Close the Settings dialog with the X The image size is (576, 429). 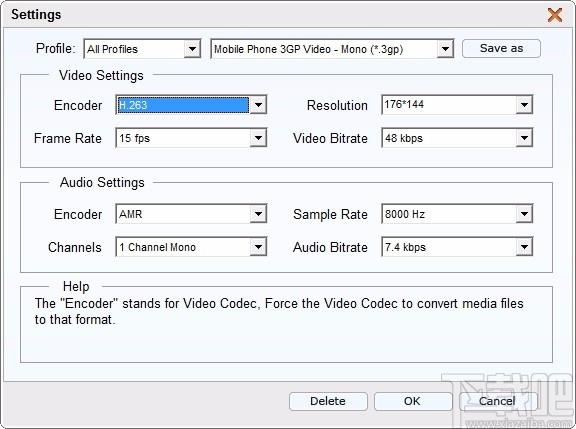[x=555, y=15]
